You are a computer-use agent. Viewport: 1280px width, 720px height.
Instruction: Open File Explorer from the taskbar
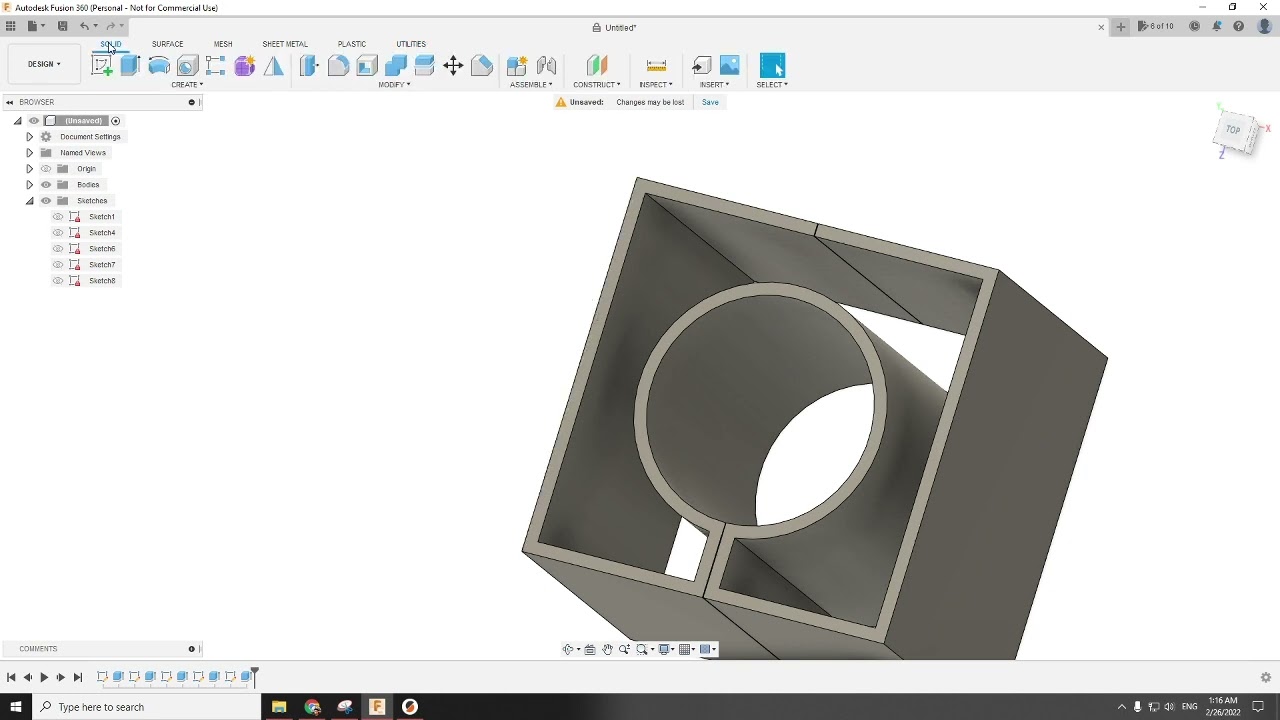pos(279,707)
